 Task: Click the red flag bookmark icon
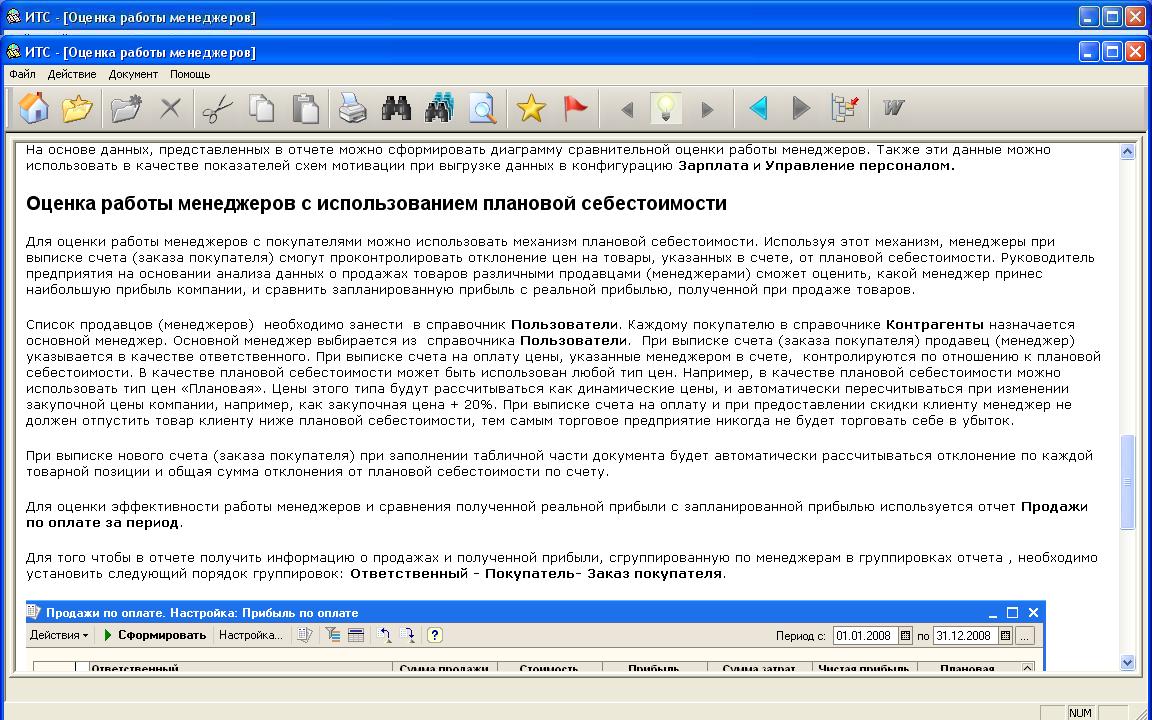575,108
